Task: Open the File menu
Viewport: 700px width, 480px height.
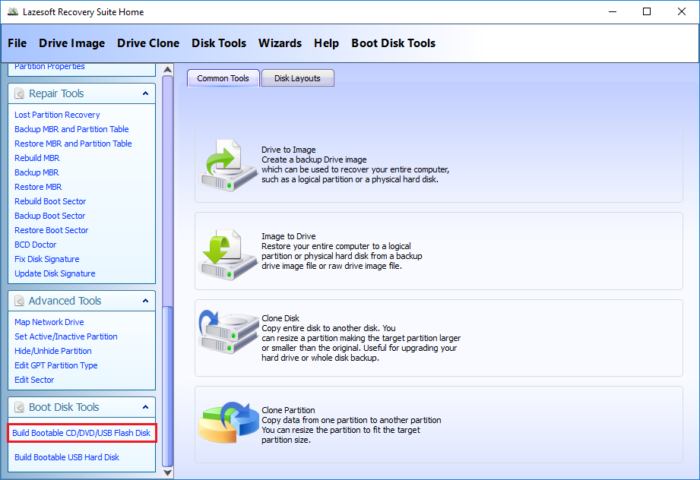Action: (x=17, y=43)
